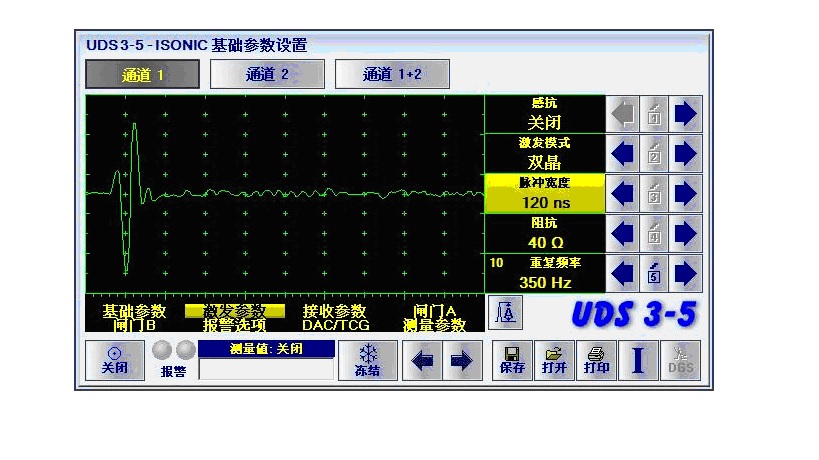Click the empty measurement value field
Screen dimensions: 819x460
pyautogui.click(x=266, y=369)
